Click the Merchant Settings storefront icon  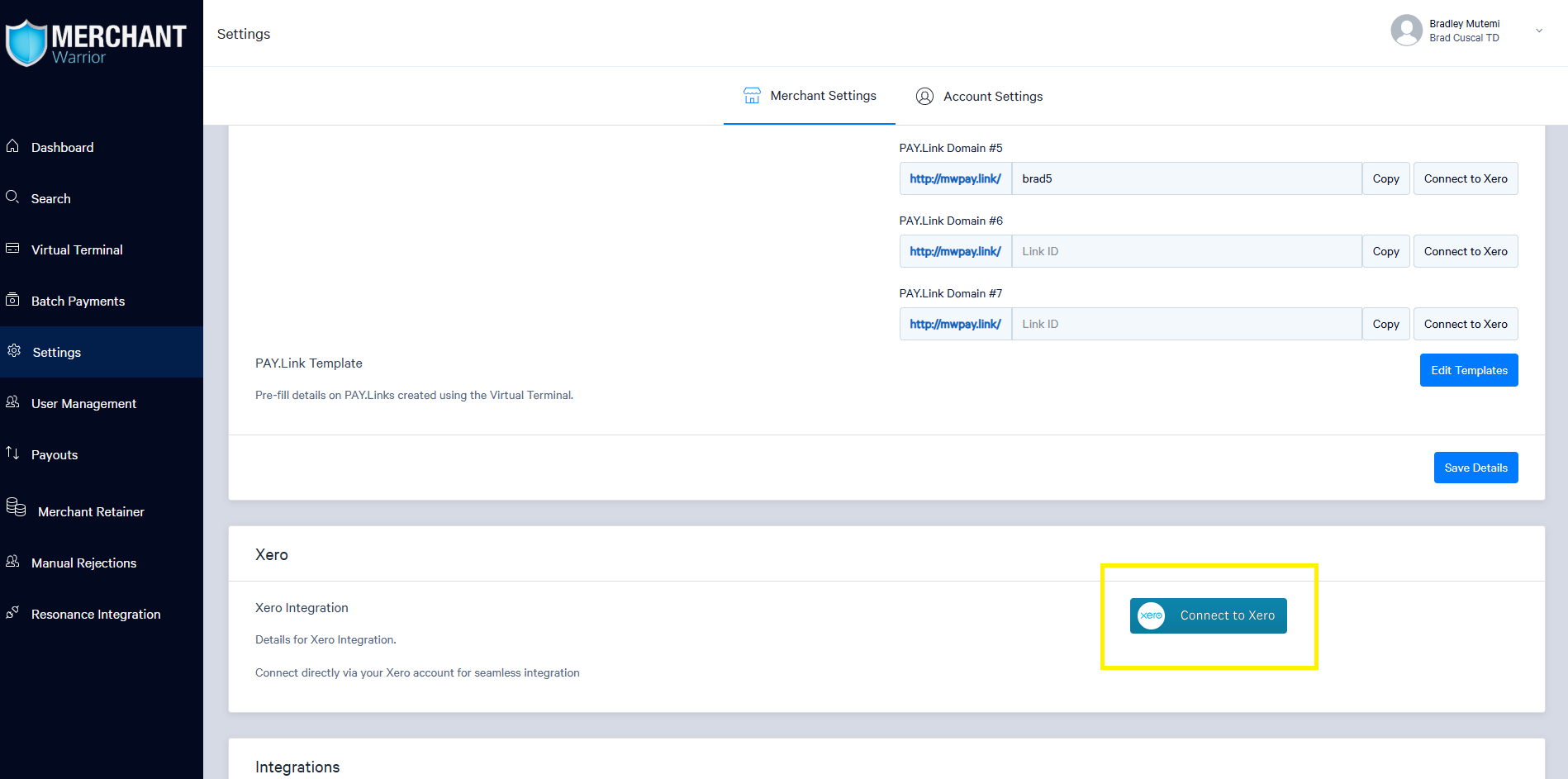pos(752,96)
